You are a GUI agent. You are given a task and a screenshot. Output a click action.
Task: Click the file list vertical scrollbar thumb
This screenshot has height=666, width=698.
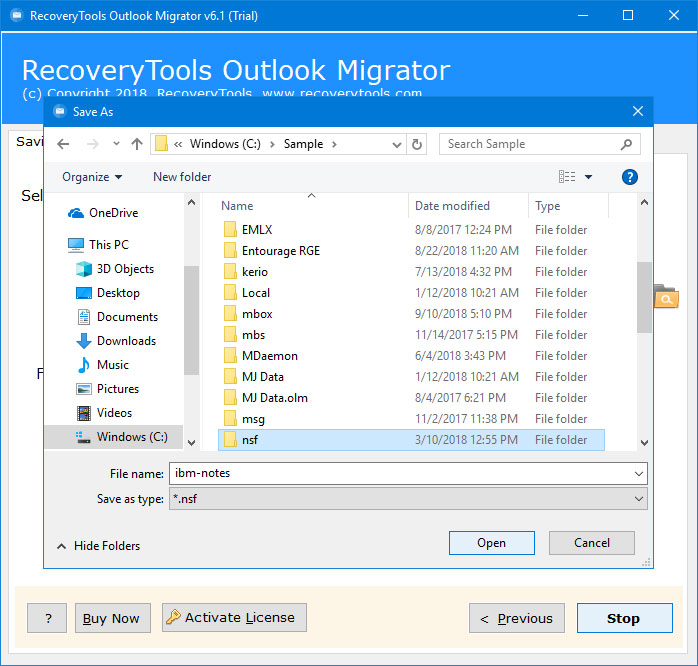pyautogui.click(x=644, y=297)
